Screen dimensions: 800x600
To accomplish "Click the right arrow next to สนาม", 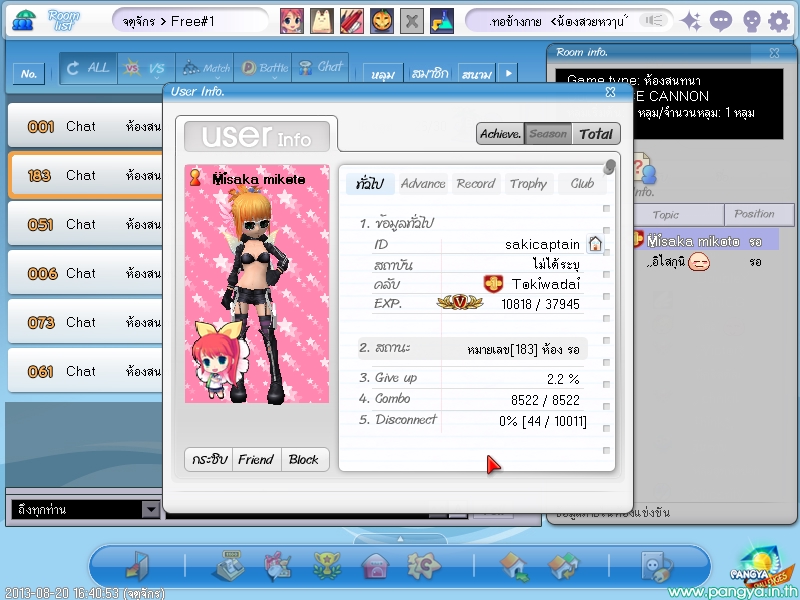I will click(x=508, y=73).
